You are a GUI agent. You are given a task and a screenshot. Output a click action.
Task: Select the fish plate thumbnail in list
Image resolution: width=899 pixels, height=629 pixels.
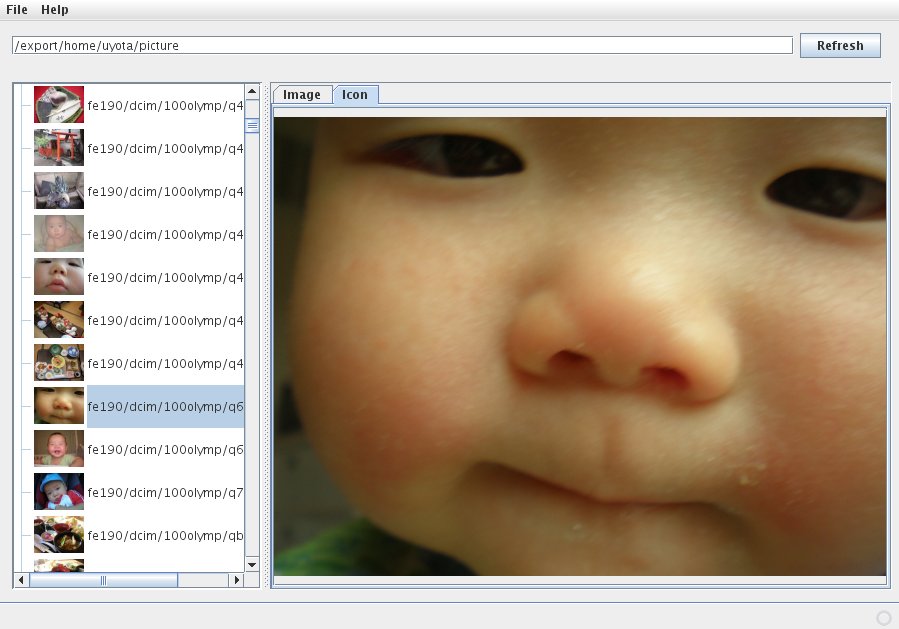click(x=59, y=105)
